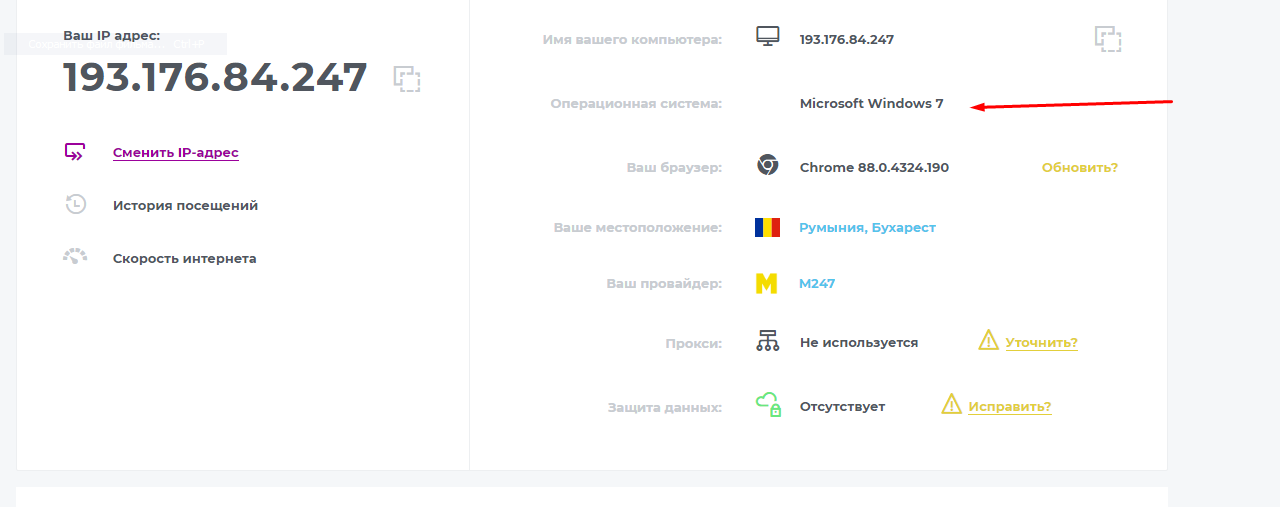Click the Chrome 88.0.4324.190 version text

click(874, 167)
